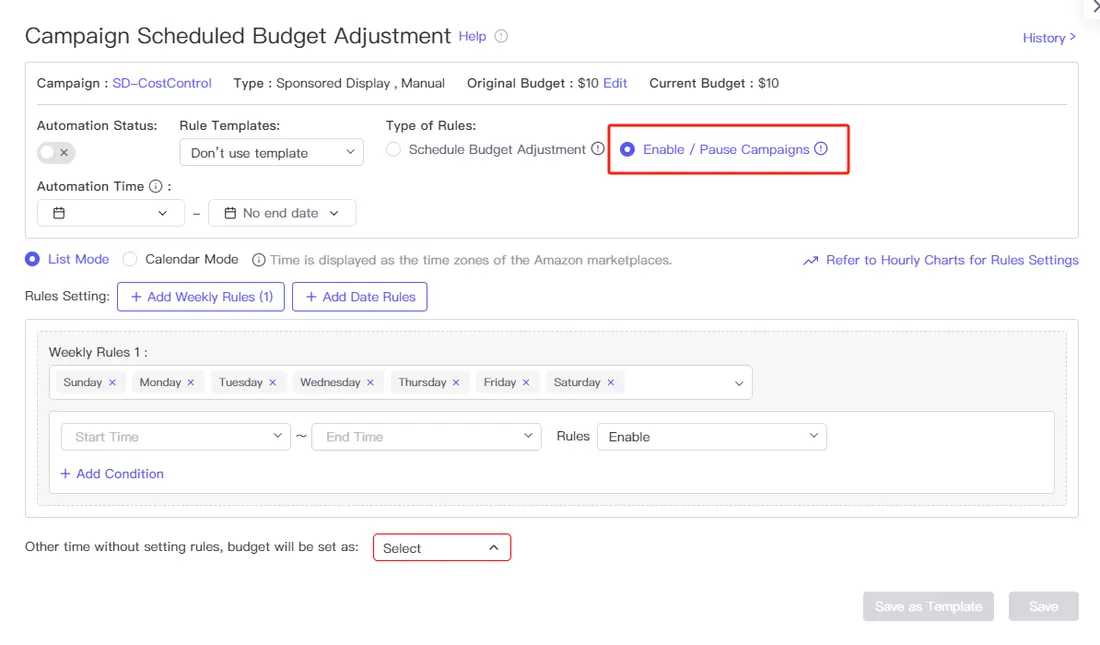Switch to List Mode
The width and height of the screenshot is (1100, 645).
click(x=32, y=259)
